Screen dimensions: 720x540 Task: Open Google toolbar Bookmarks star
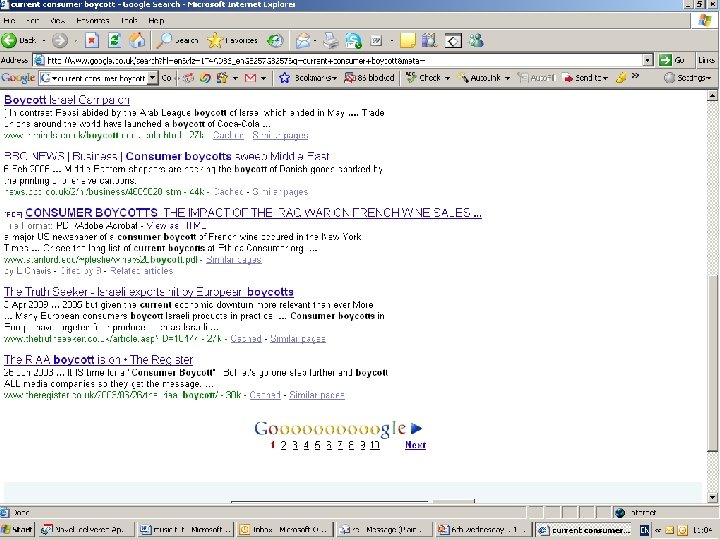pos(308,78)
